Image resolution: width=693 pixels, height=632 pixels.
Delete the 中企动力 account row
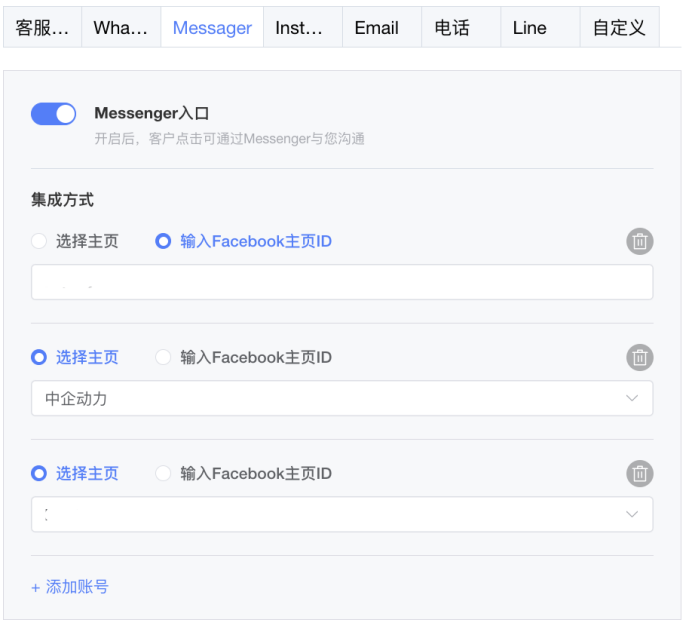pos(640,357)
